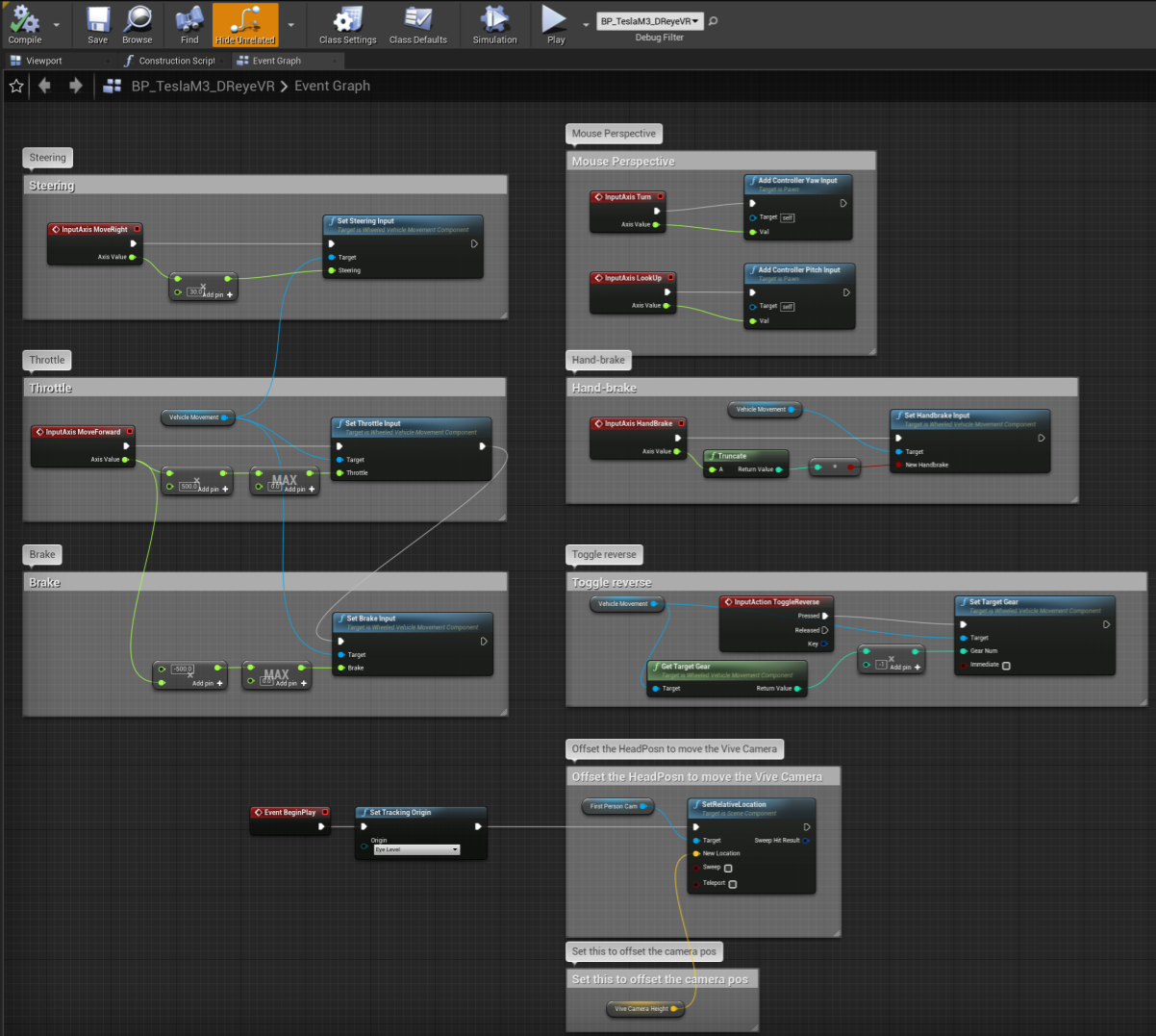Edit 500.0 value in Throttle multiply node
The image size is (1156, 1036).
[x=188, y=487]
